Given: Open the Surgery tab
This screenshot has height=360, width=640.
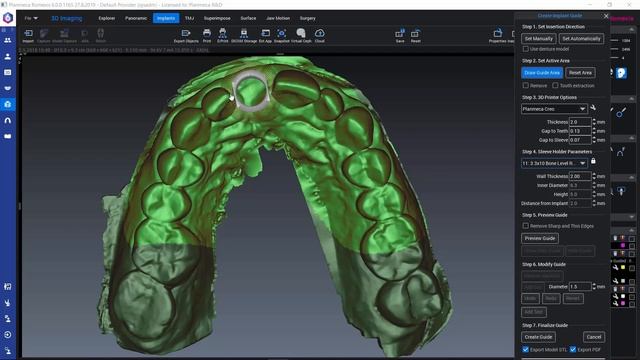Looking at the screenshot, I should (x=307, y=18).
